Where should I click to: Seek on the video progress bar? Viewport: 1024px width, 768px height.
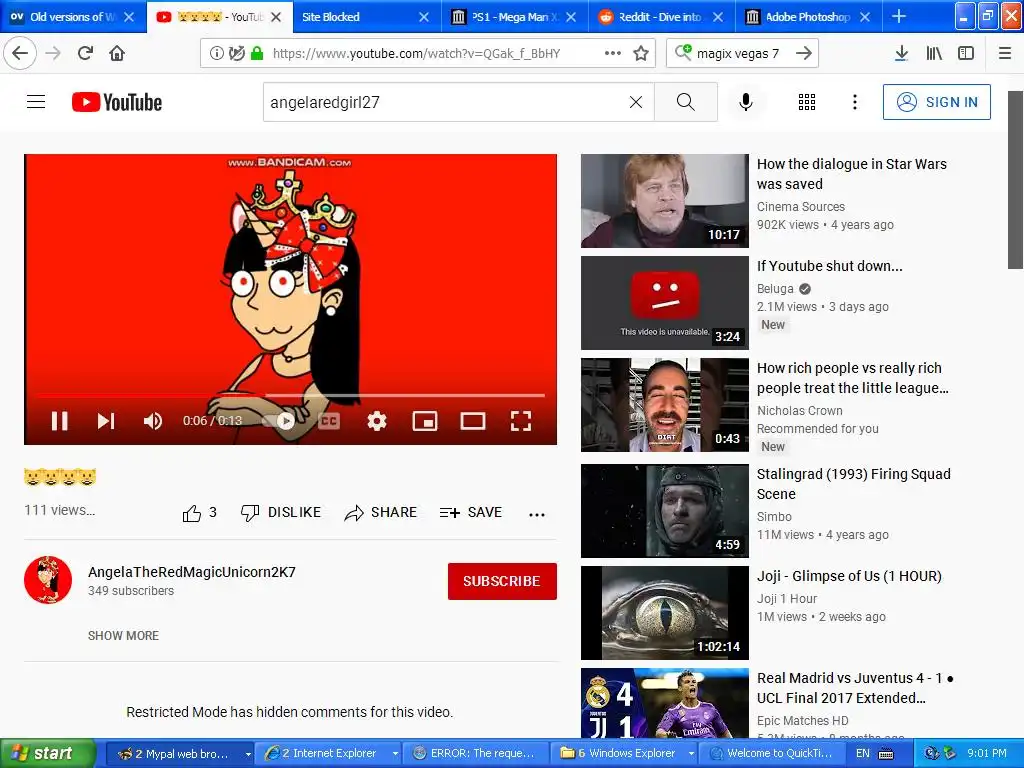tap(291, 395)
